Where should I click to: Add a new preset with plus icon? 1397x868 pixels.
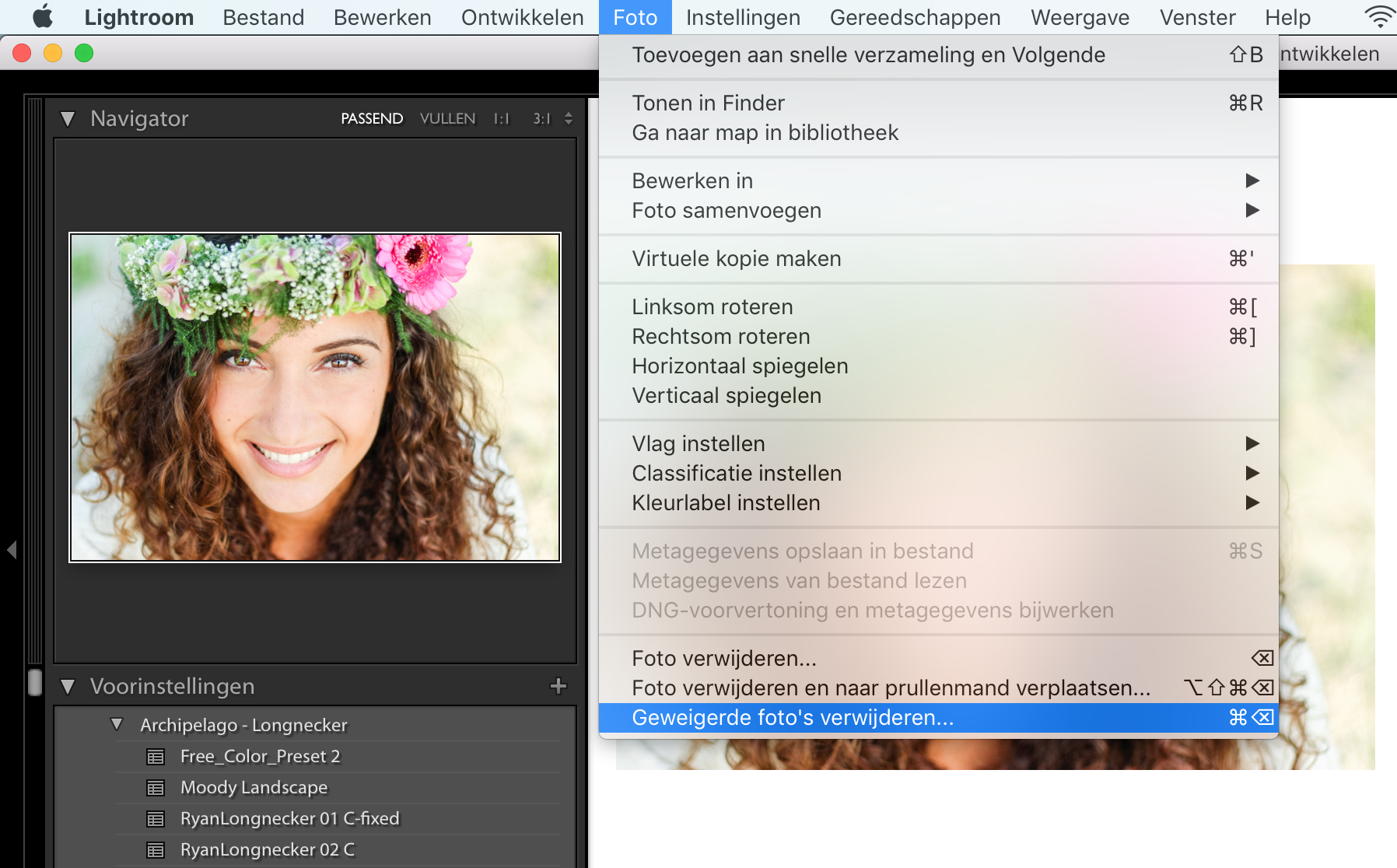[558, 686]
